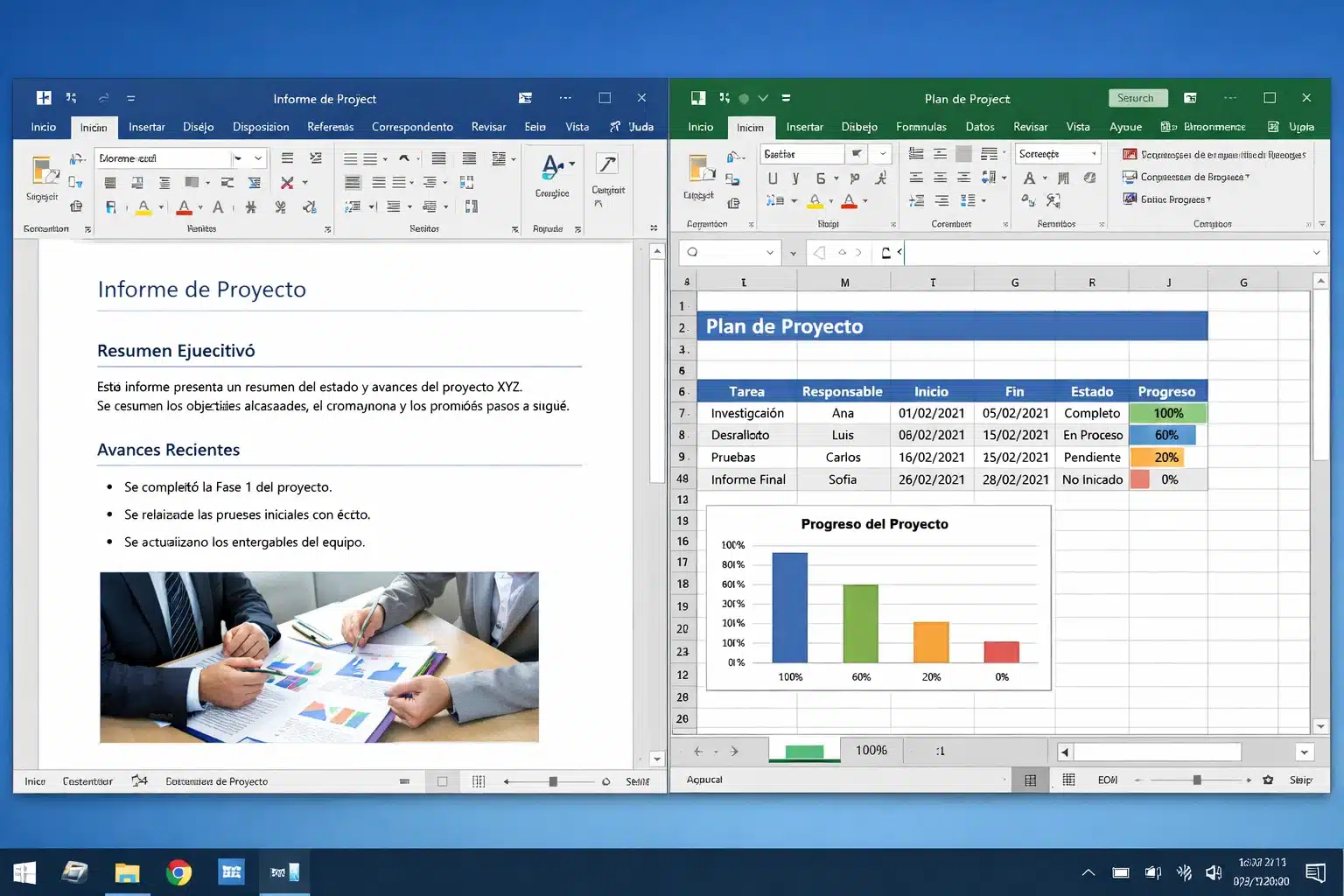Open Google Chrome from the taskbar
Image resolution: width=1344 pixels, height=896 pixels.
[178, 872]
